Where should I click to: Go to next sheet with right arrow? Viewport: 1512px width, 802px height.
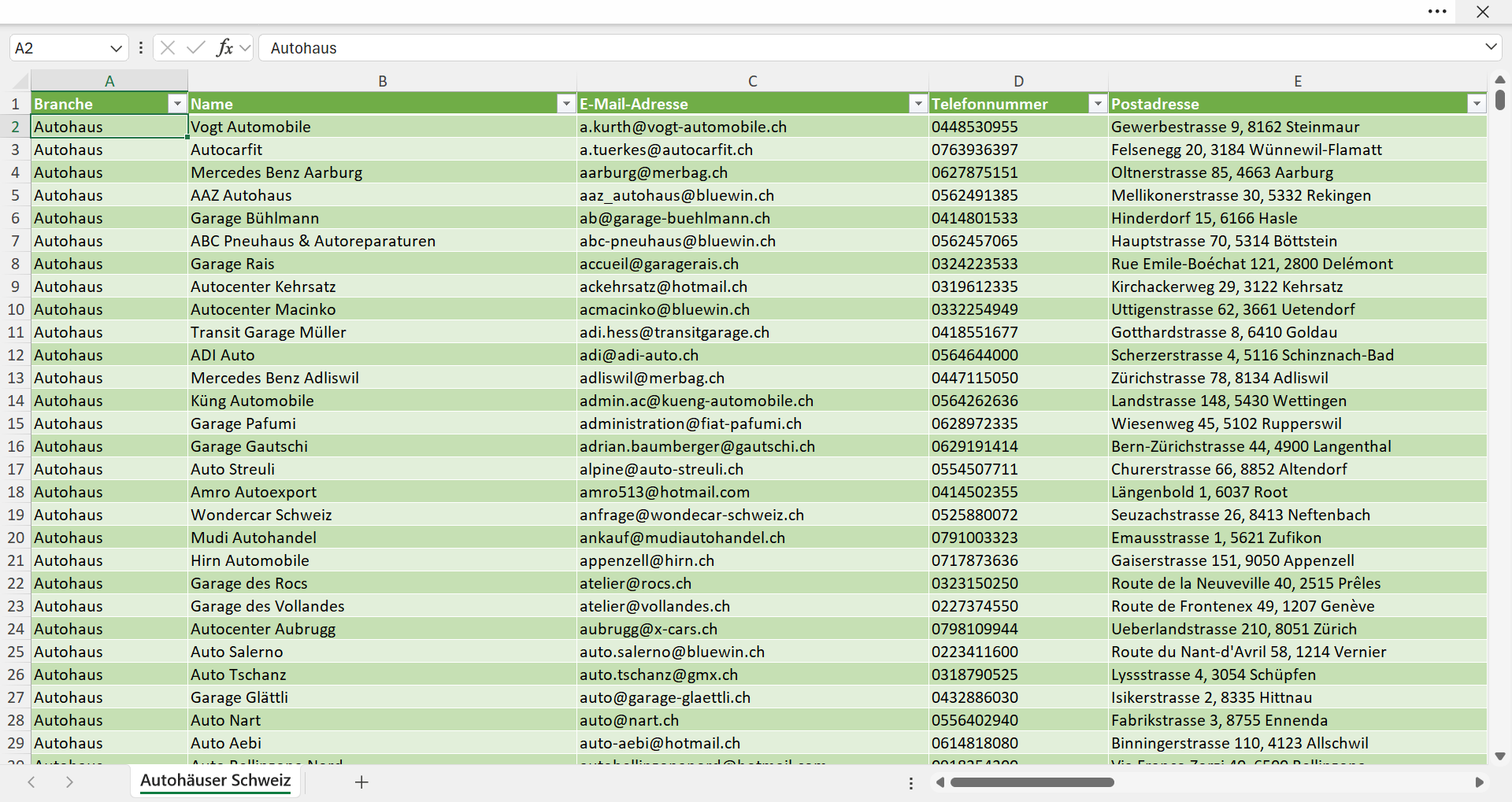click(x=69, y=782)
